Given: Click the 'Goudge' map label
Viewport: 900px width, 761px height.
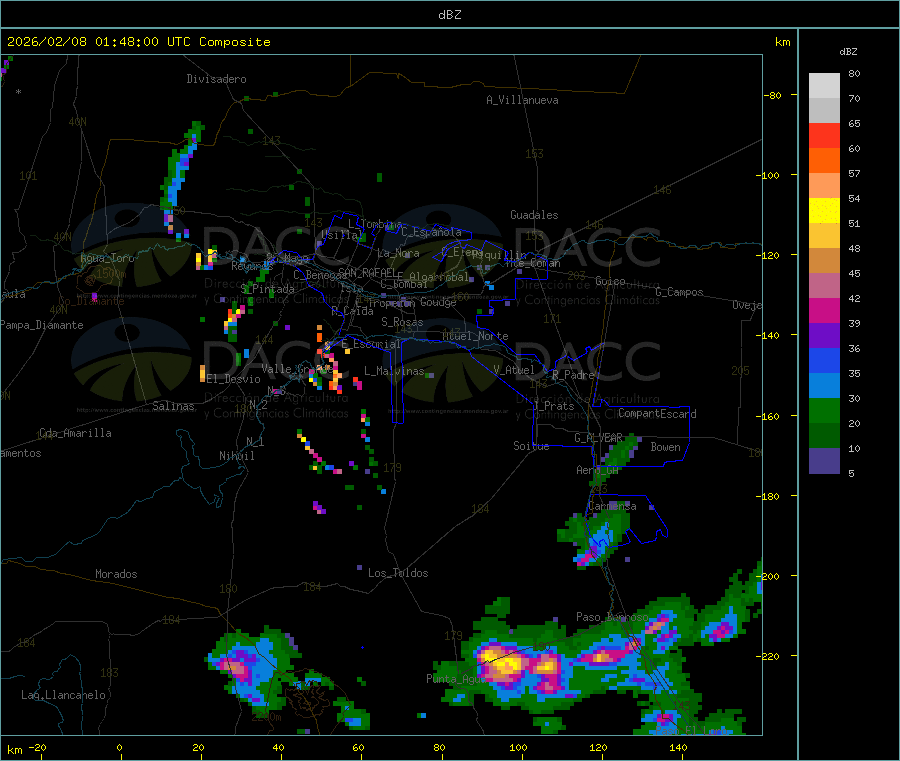Looking at the screenshot, I should 438,302.
